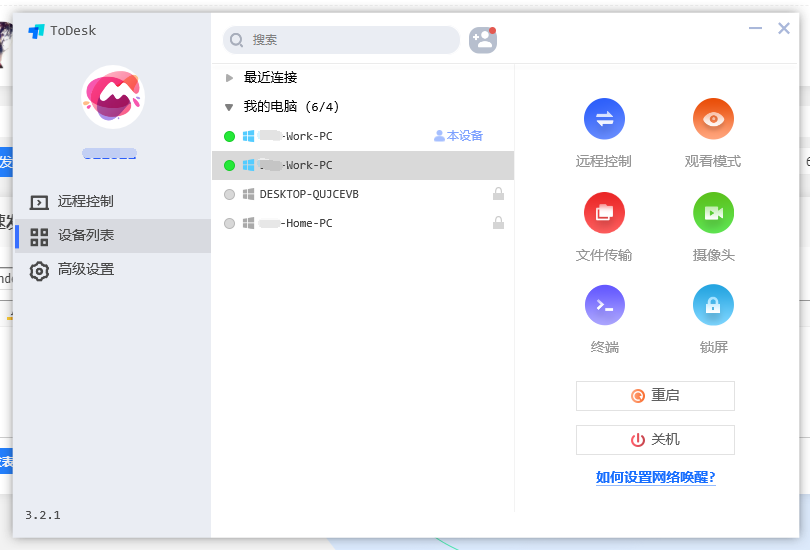Open 远程控制 in the left sidebar
Viewport: 810px width, 550px height.
(x=113, y=201)
